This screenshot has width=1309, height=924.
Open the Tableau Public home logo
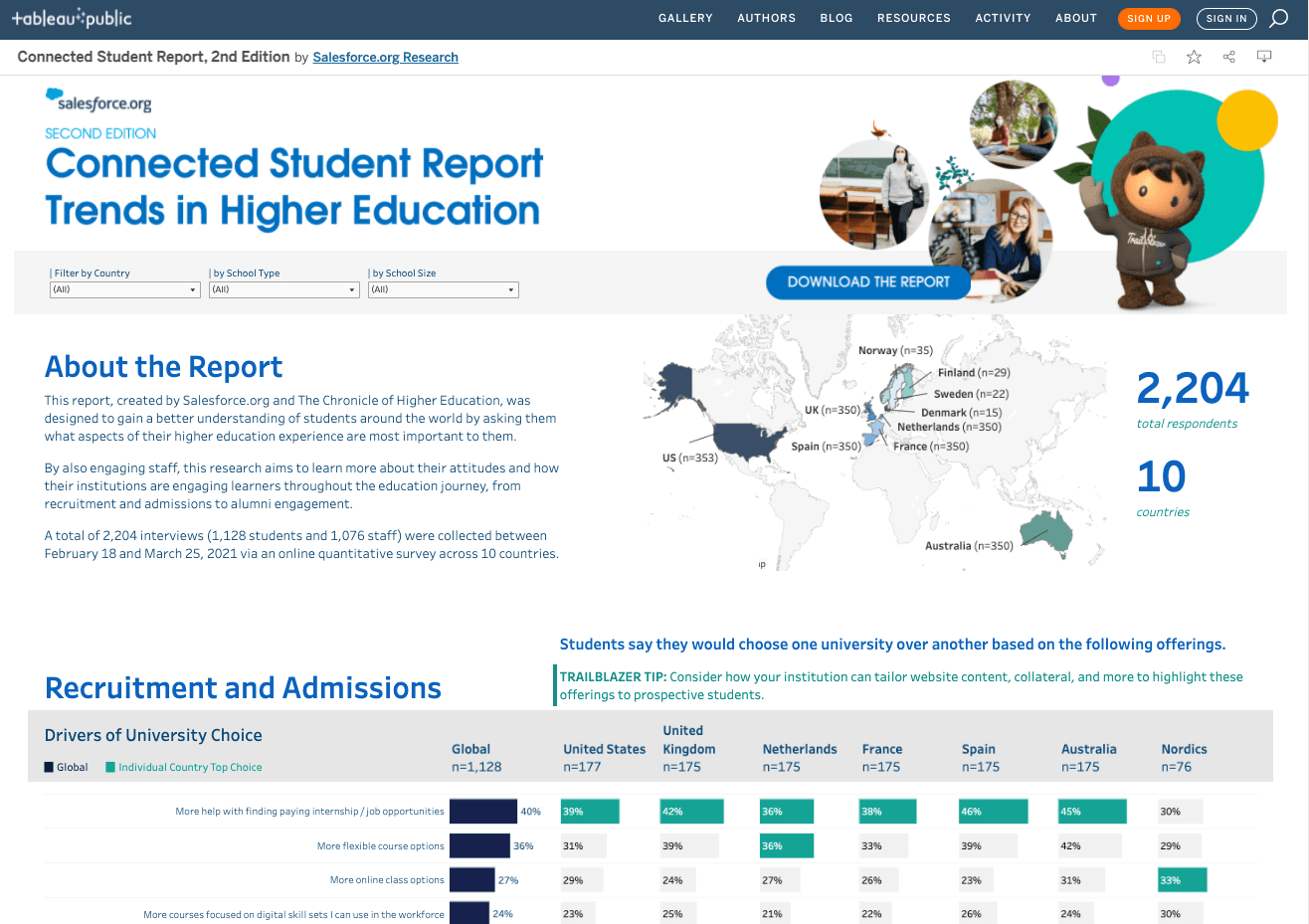click(x=72, y=18)
